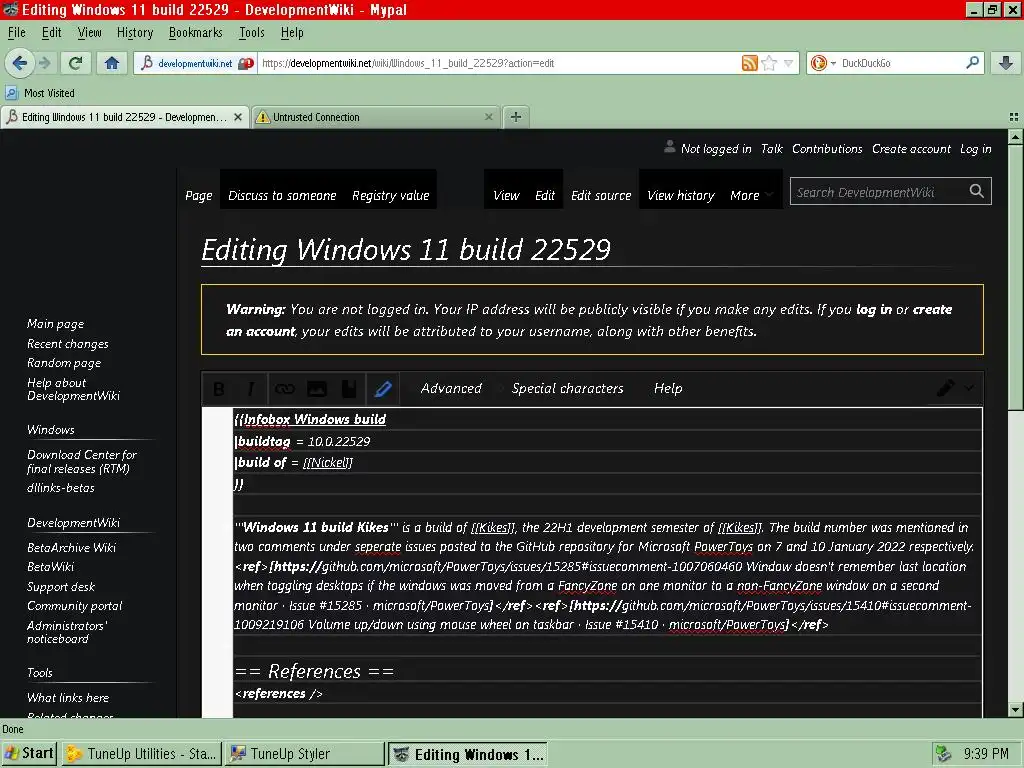The image size is (1024, 768).
Task: Click the page scrollbar up arrow
Action: [x=1015, y=138]
